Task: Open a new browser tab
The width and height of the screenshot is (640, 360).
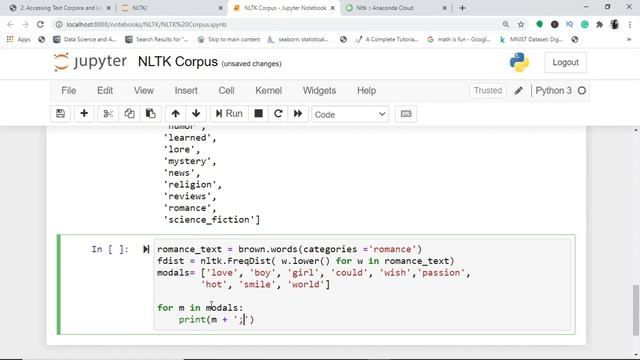Action: point(462,8)
